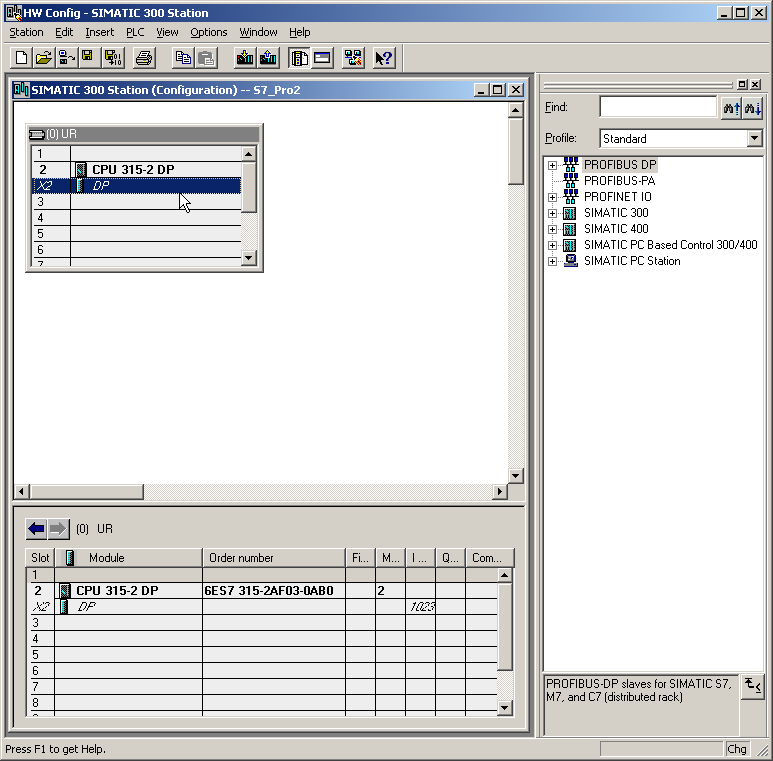Click the catalog info-text toggle icon

point(753,686)
